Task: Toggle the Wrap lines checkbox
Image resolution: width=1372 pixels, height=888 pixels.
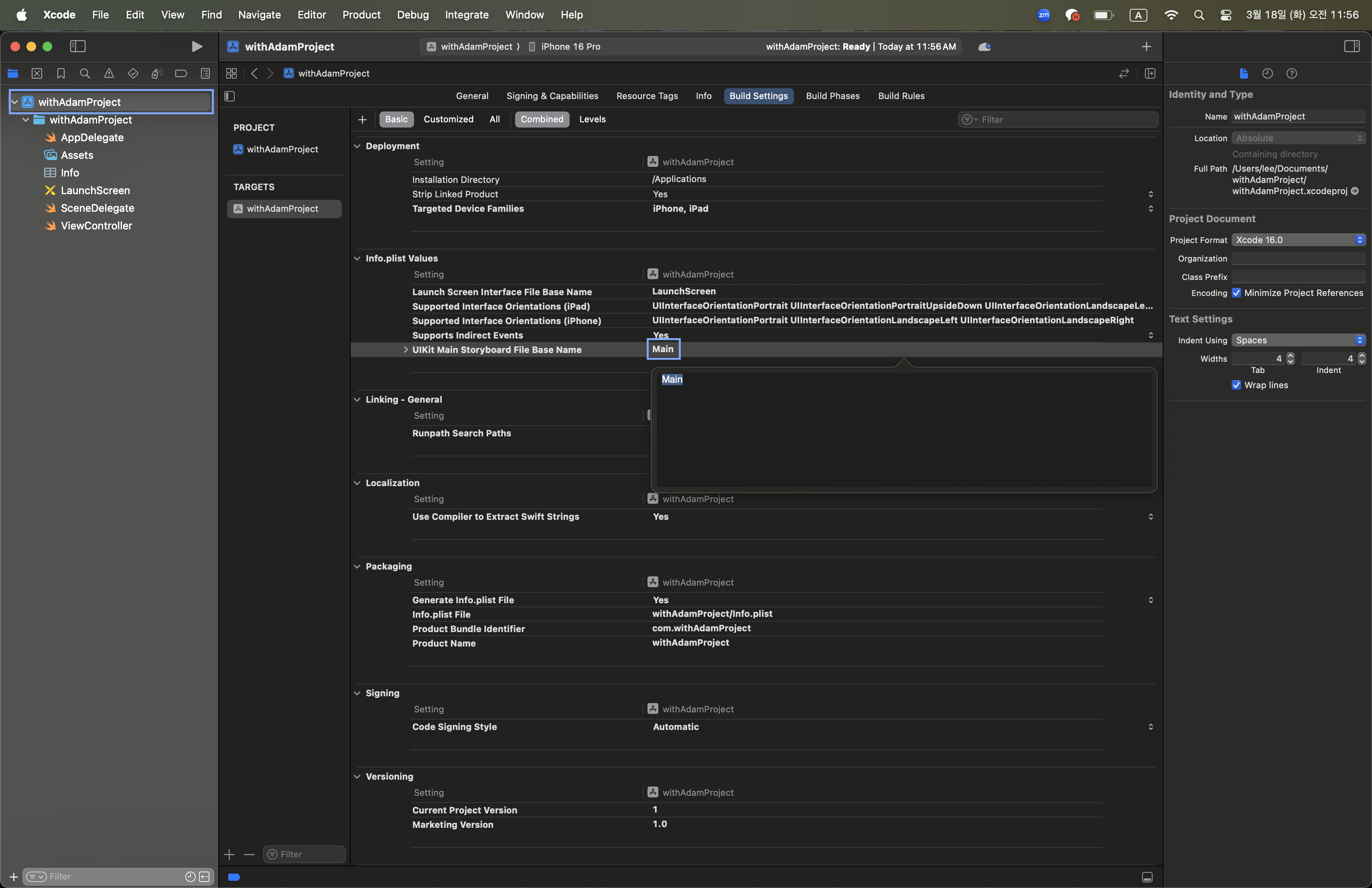Action: (1236, 385)
